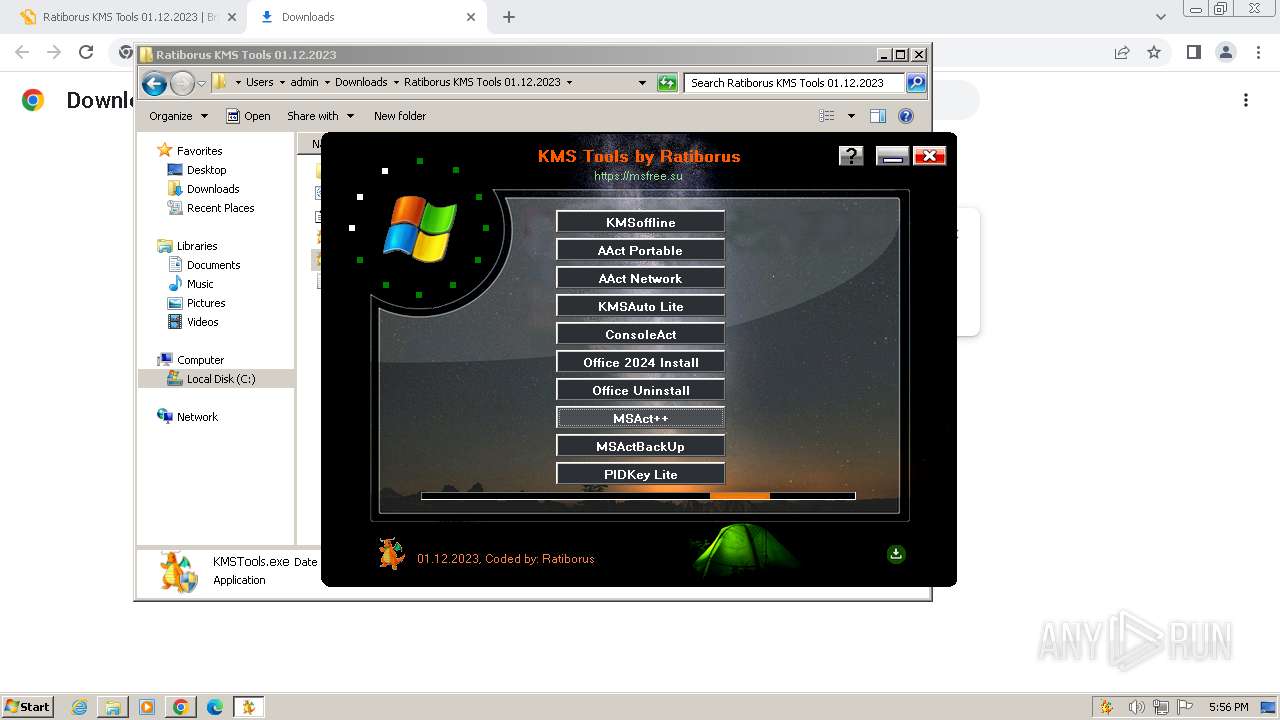
Task: Open Explorer help icon
Action: point(906,116)
